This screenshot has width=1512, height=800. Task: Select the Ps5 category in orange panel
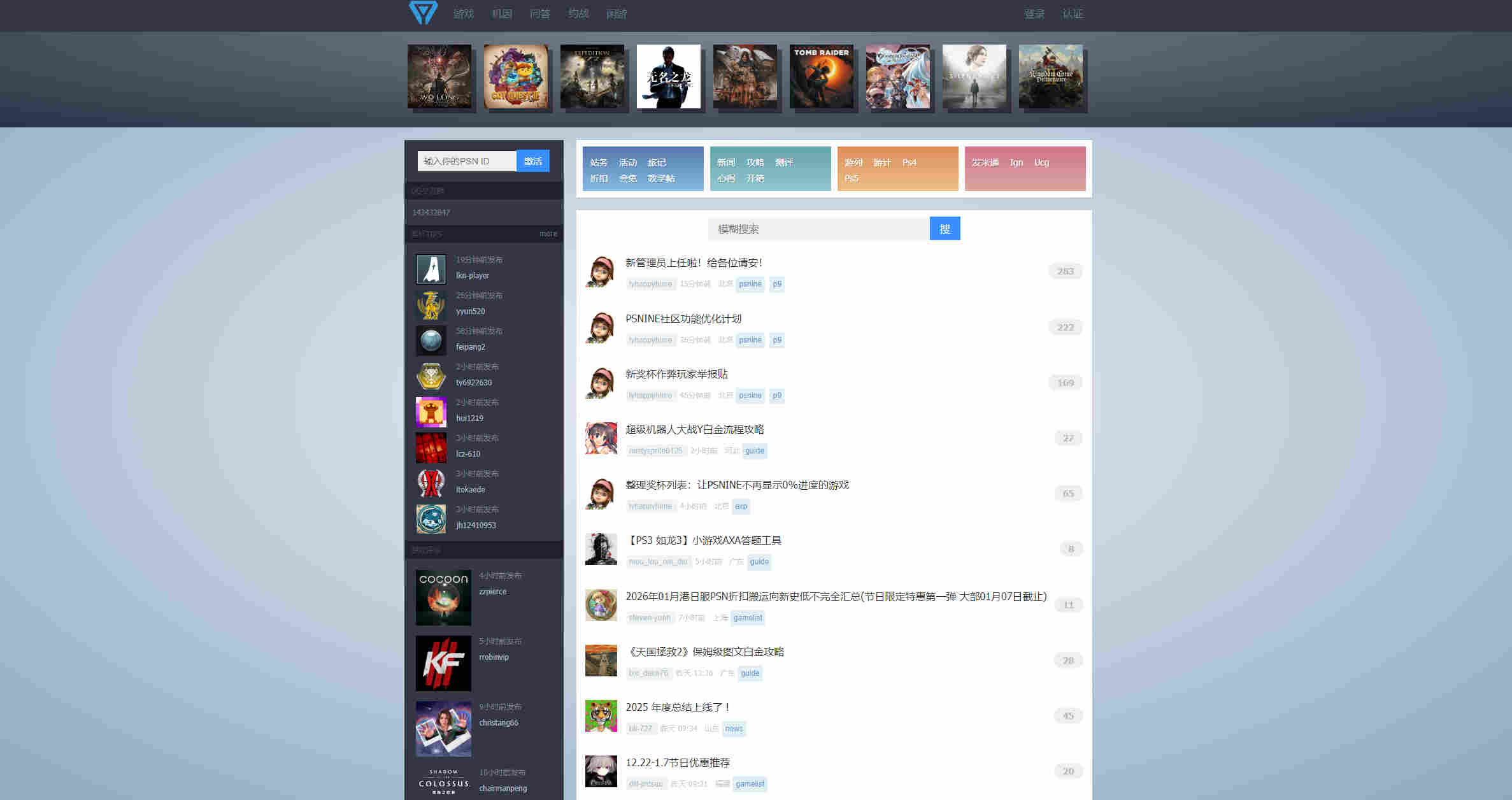click(x=851, y=178)
